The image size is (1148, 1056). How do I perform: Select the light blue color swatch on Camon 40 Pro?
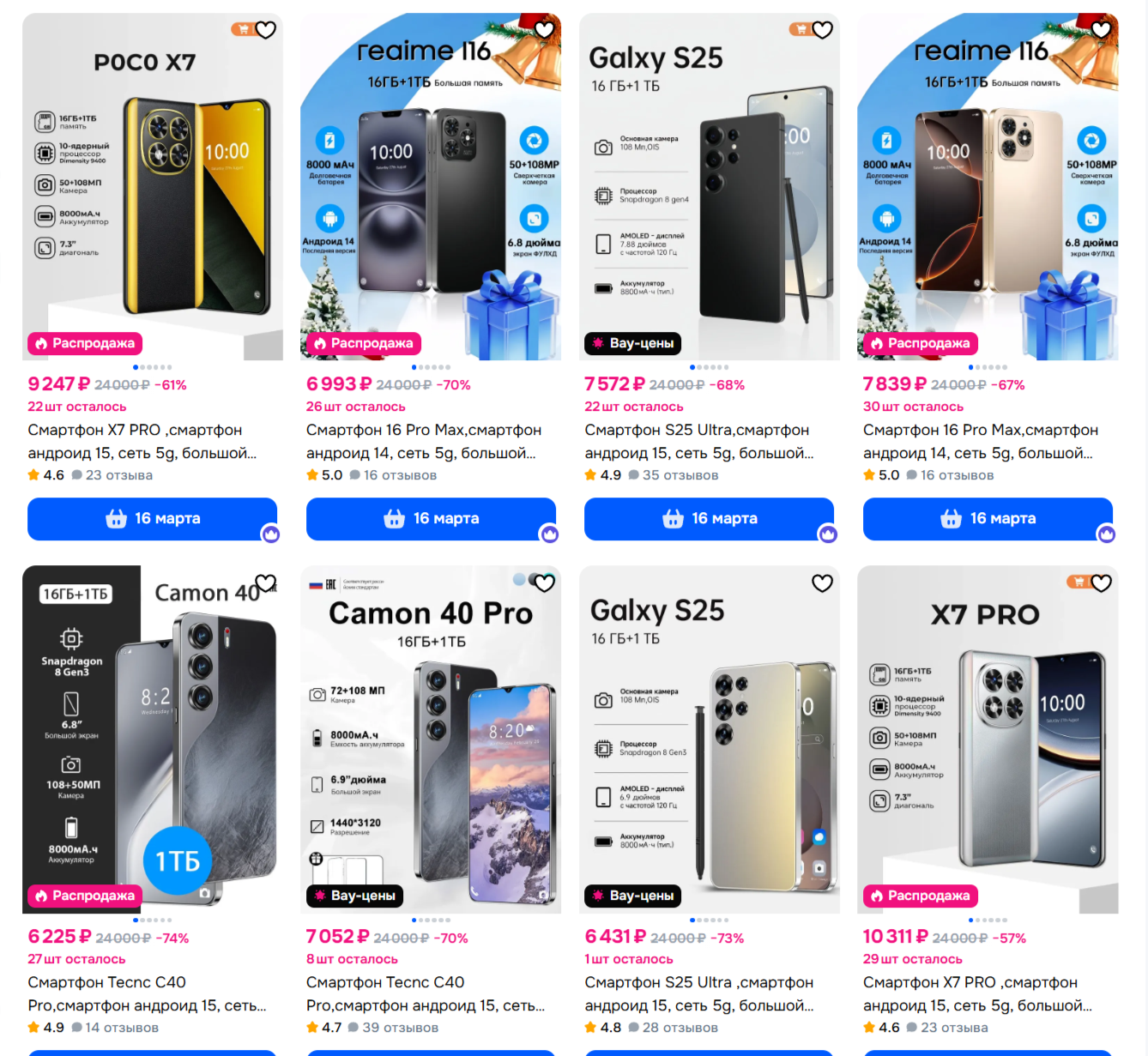(x=519, y=580)
